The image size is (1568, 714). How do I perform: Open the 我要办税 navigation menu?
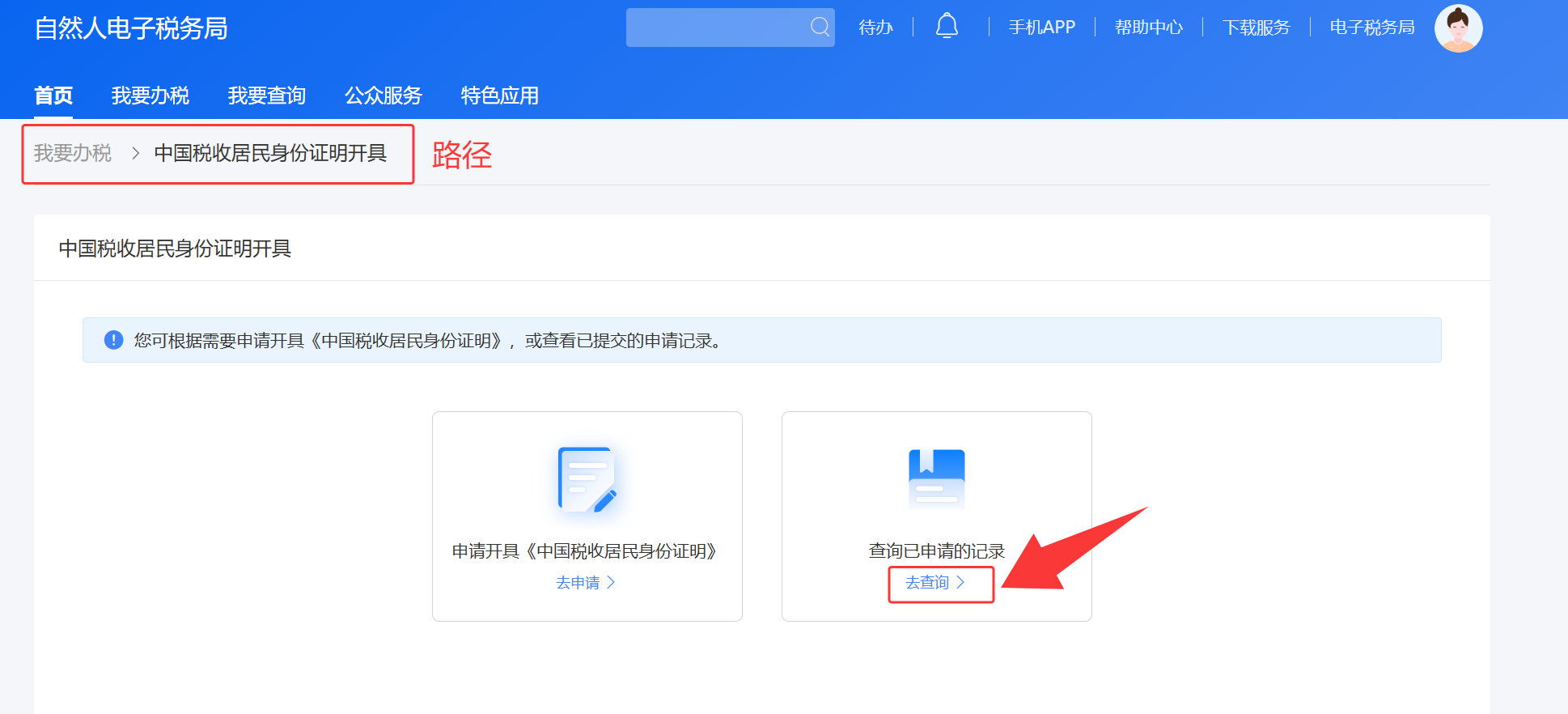150,96
